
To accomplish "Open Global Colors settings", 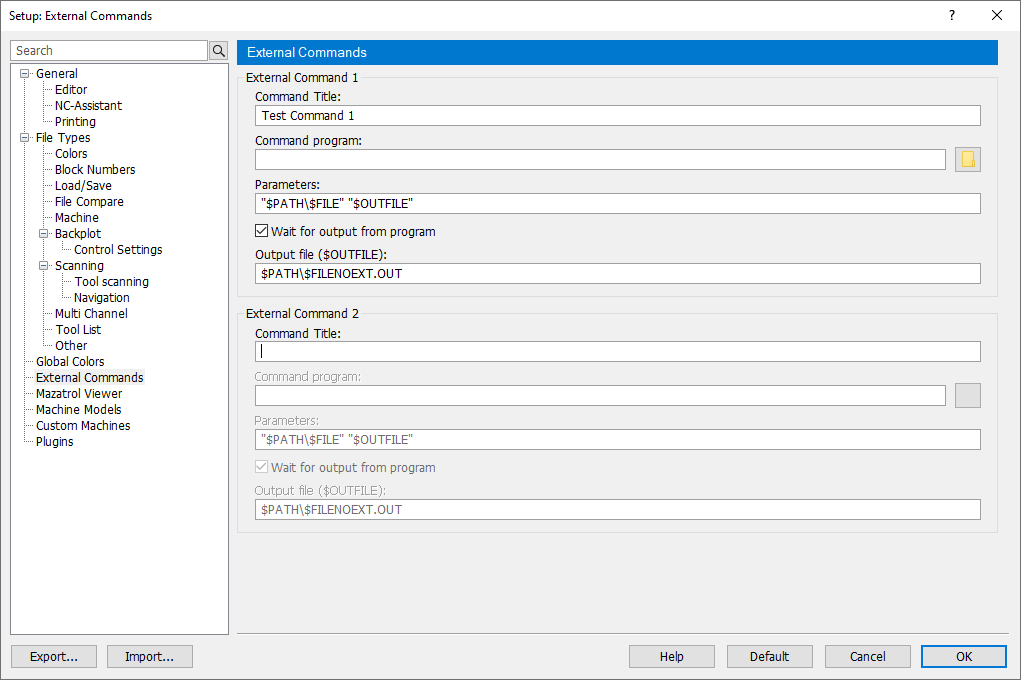I will pyautogui.click(x=70, y=361).
